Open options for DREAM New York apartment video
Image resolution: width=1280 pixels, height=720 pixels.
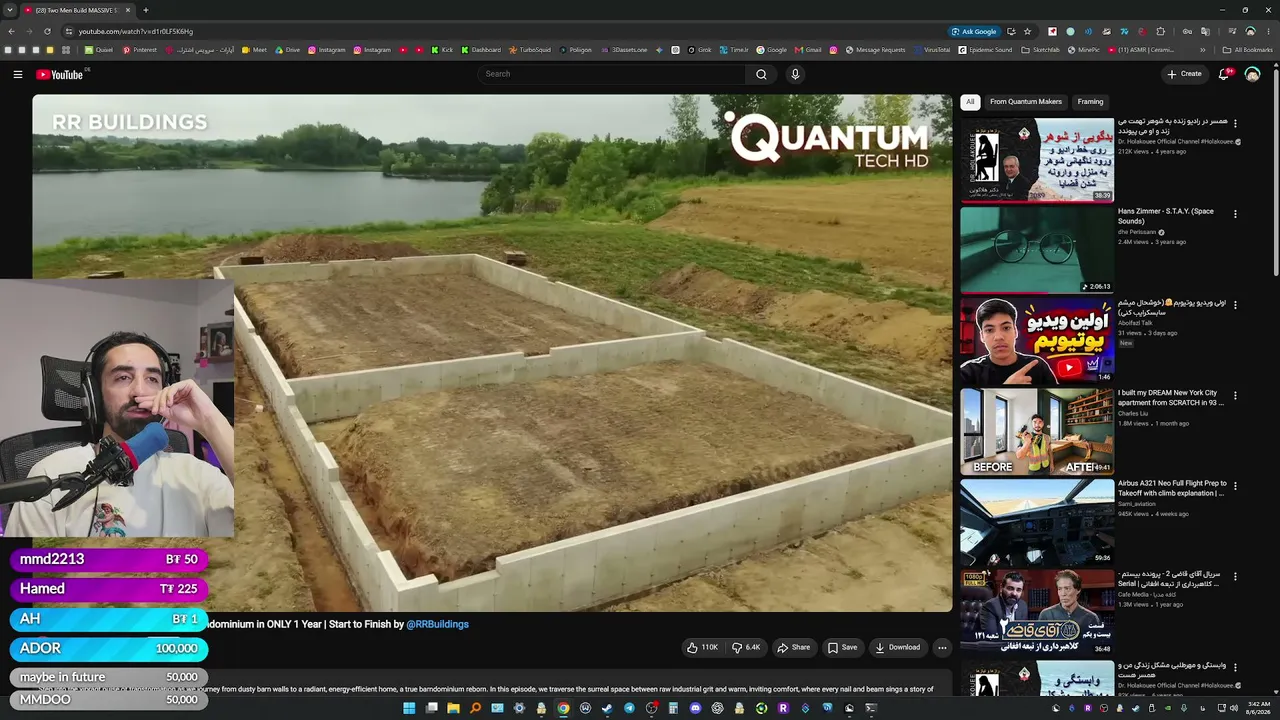1235,396
